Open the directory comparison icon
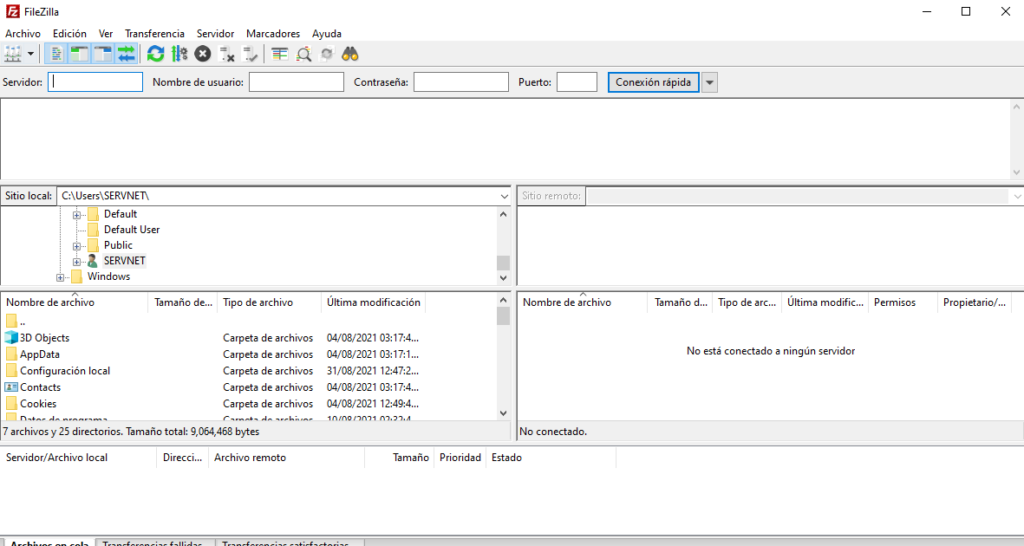This screenshot has height=546, width=1024. coord(279,53)
